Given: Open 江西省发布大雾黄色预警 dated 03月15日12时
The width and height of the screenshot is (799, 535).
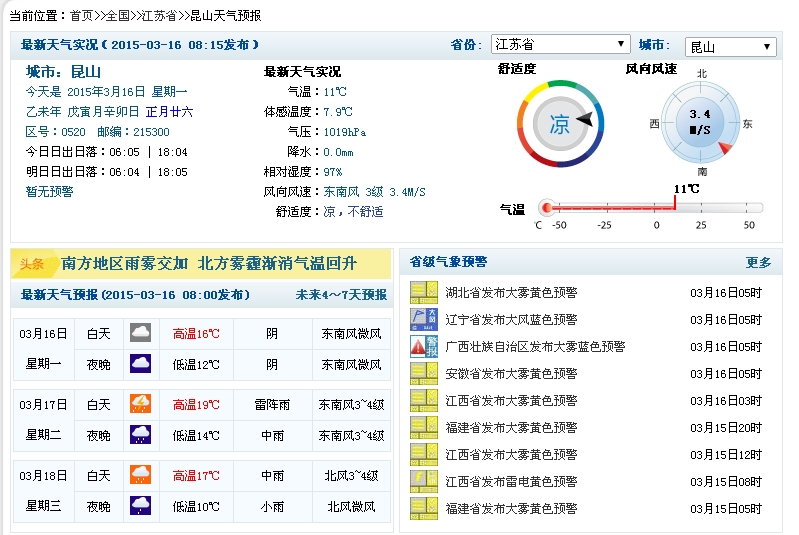Looking at the screenshot, I should (511, 454).
